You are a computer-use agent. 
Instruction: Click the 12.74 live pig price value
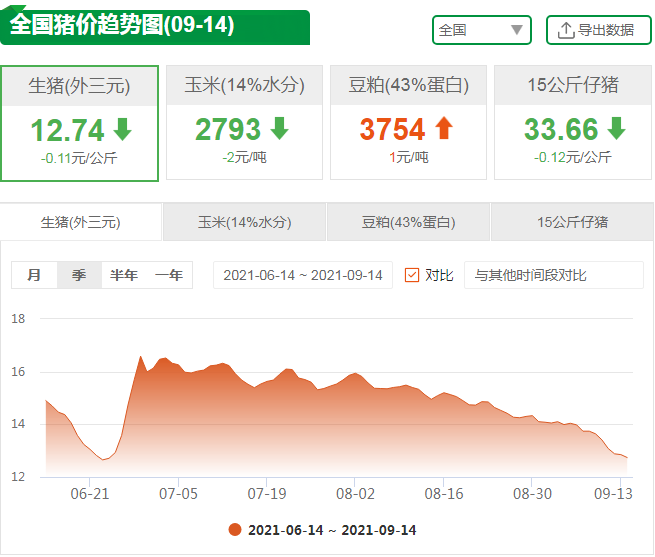coord(68,130)
